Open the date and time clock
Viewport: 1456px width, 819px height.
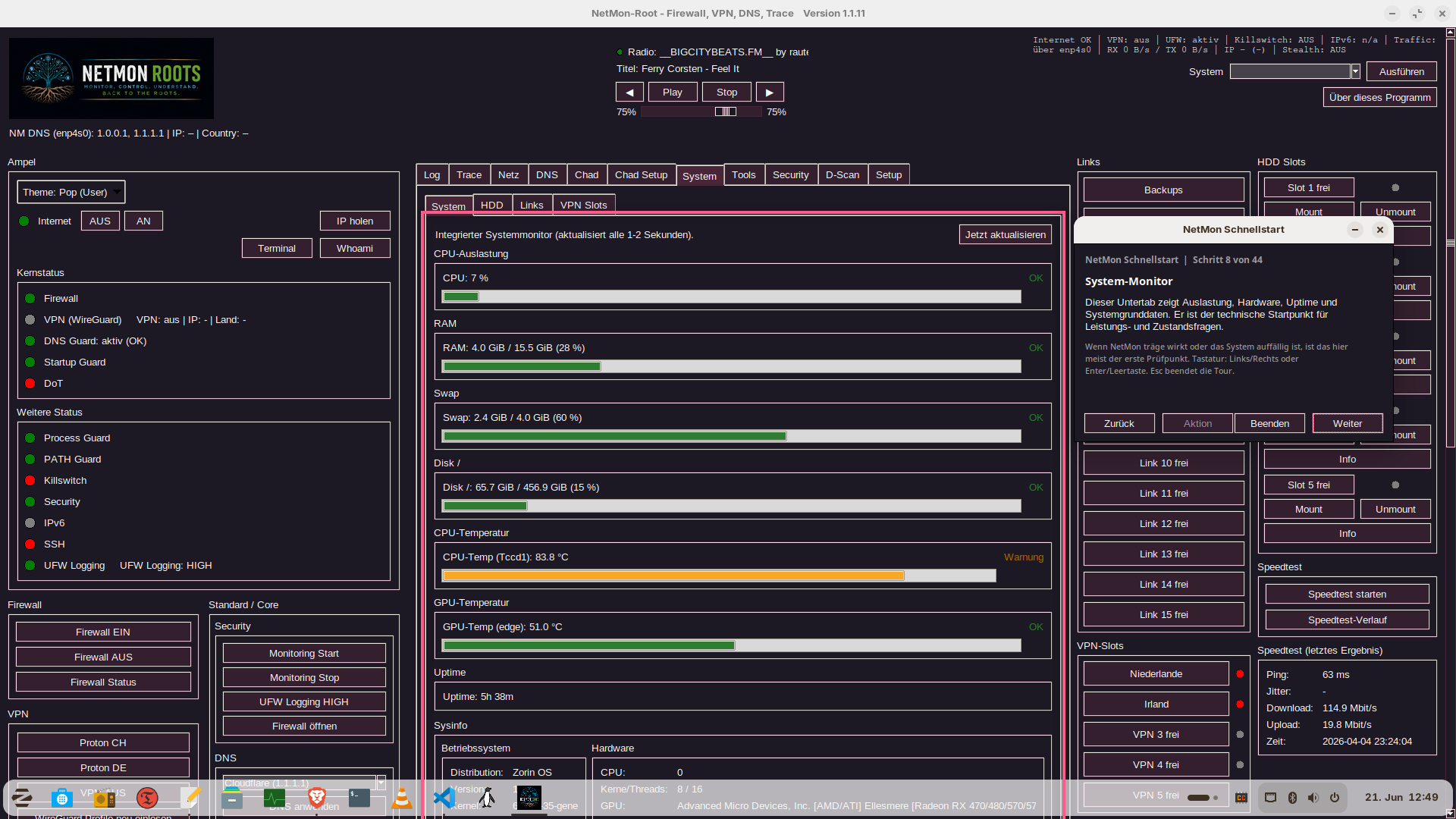click(1401, 797)
